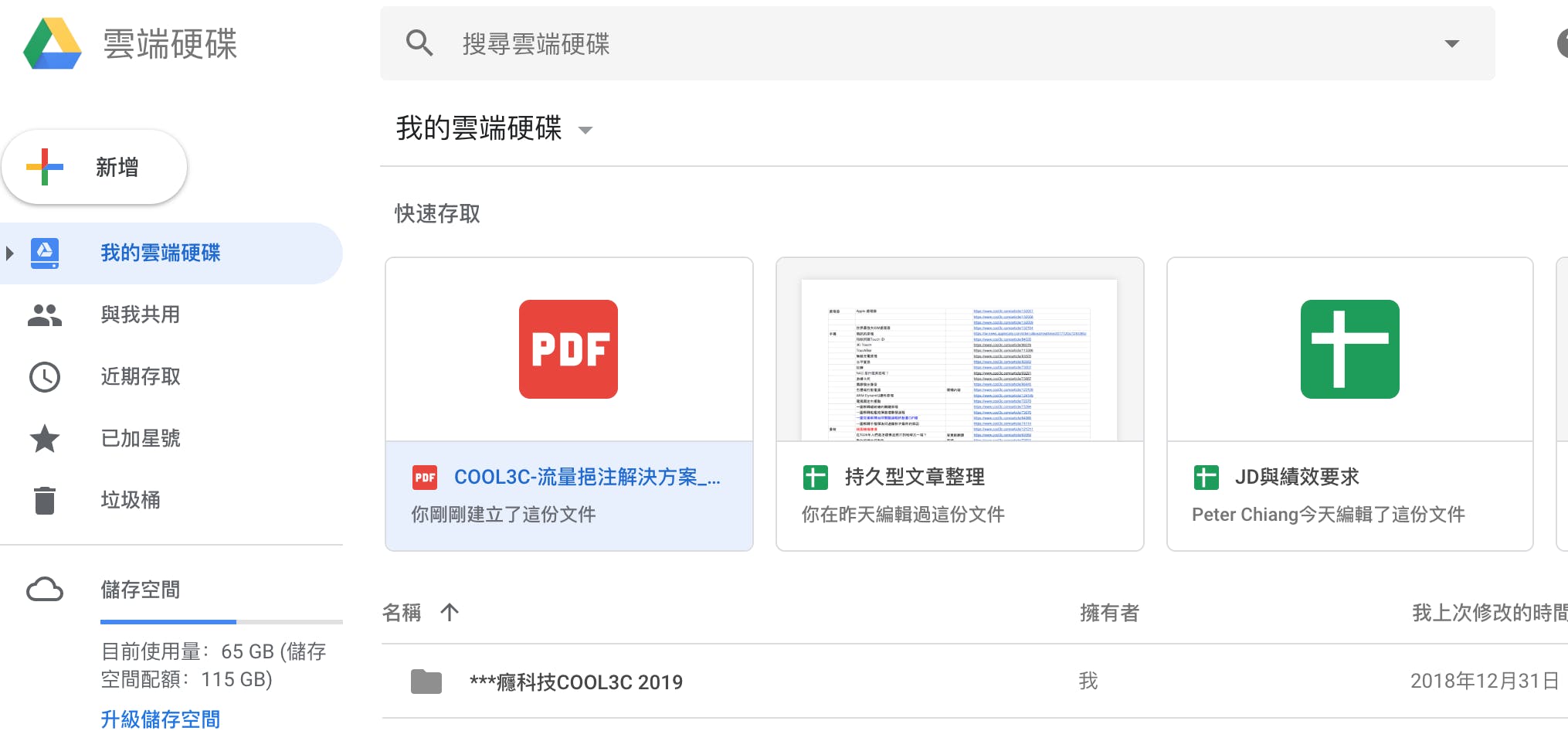Click the storage usage progress bar
The height and width of the screenshot is (731, 1568).
point(221,621)
